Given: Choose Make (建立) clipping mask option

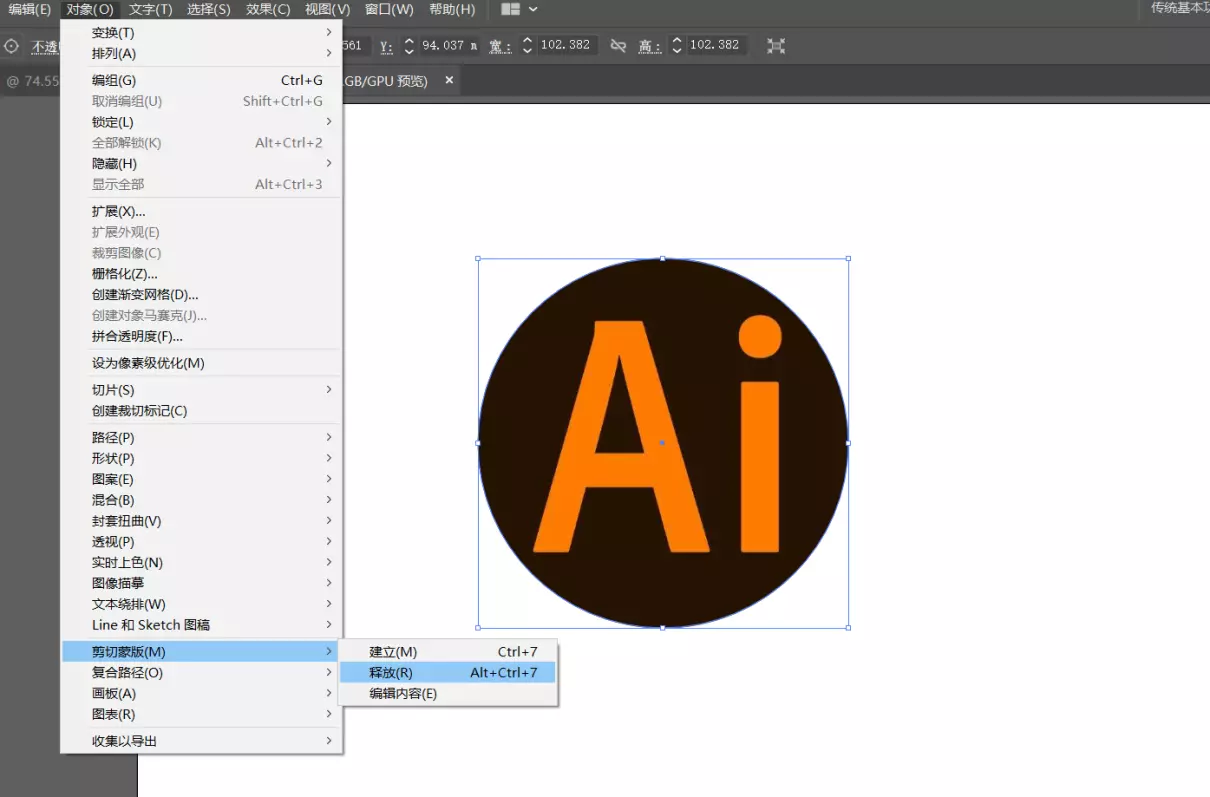Looking at the screenshot, I should click(393, 652).
